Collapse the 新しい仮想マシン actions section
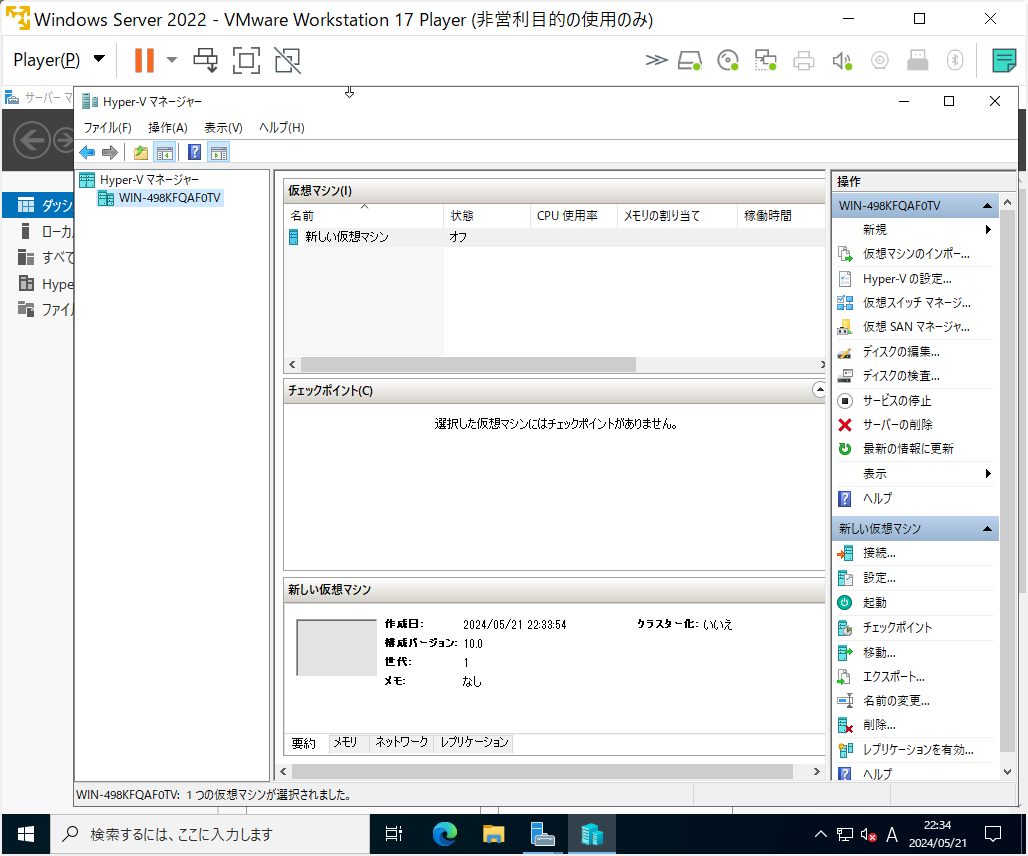The width and height of the screenshot is (1028, 856). coord(989,528)
